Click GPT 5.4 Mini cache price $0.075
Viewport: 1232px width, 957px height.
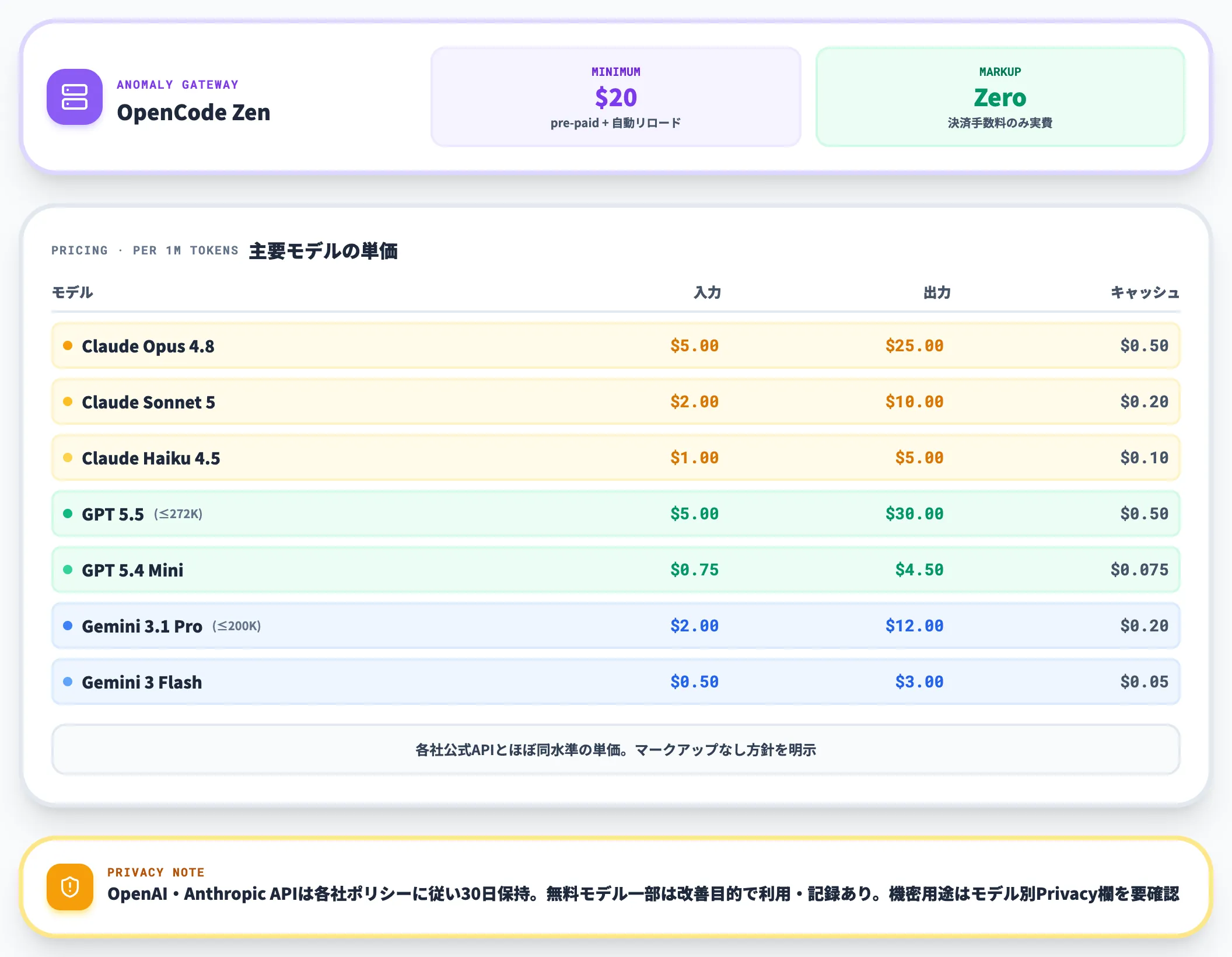coord(1139,570)
